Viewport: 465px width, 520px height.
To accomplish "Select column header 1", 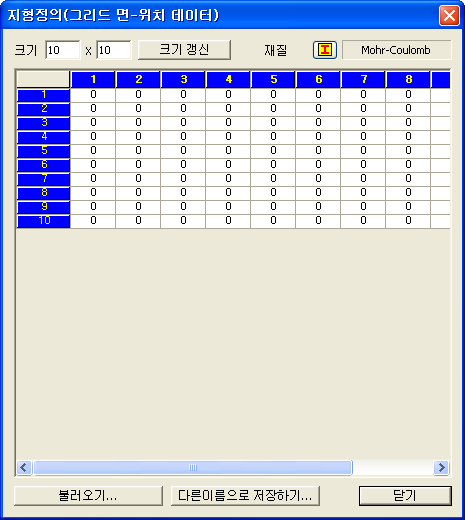I will pos(93,79).
